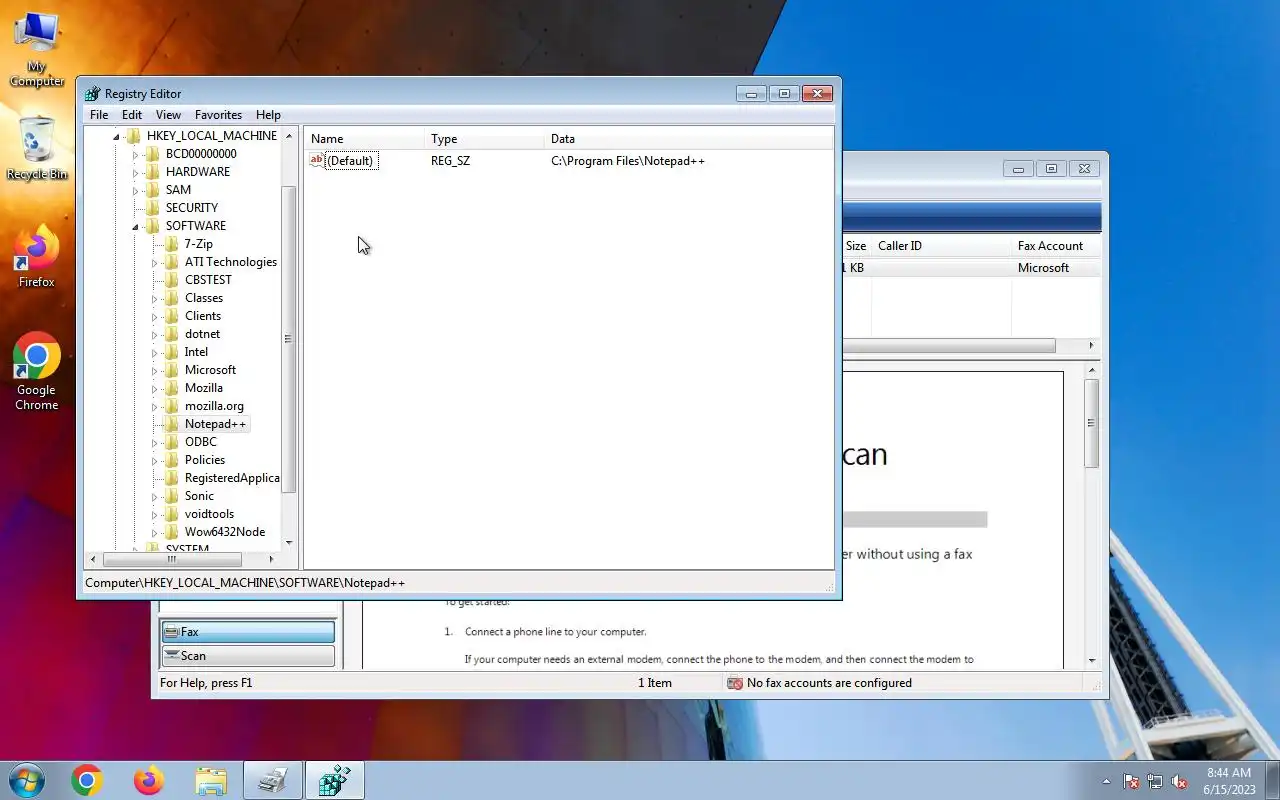Expand the Wow6432Node key
The image size is (1280, 800).
[155, 532]
